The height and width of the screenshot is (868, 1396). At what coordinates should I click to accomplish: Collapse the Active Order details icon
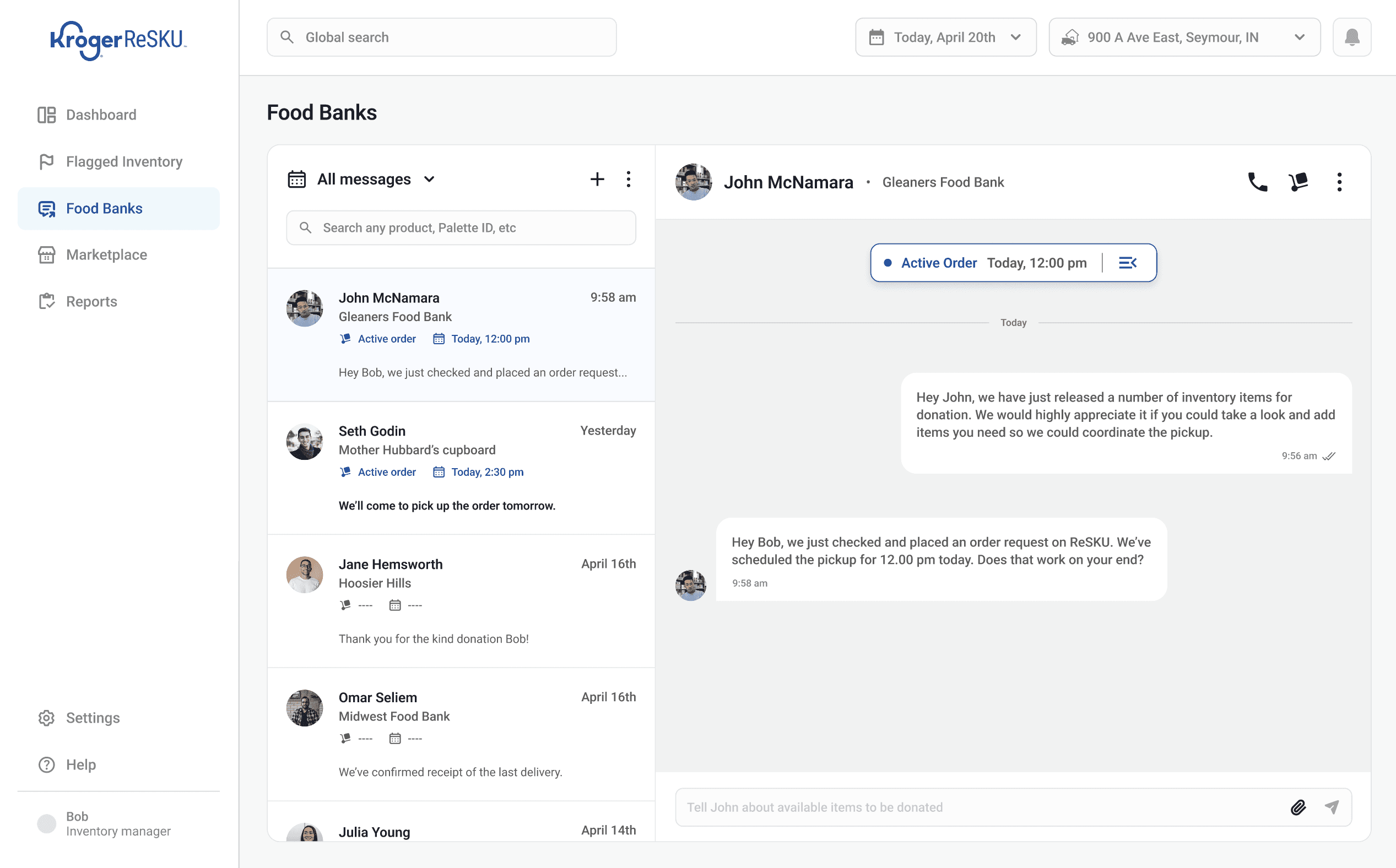pos(1127,263)
